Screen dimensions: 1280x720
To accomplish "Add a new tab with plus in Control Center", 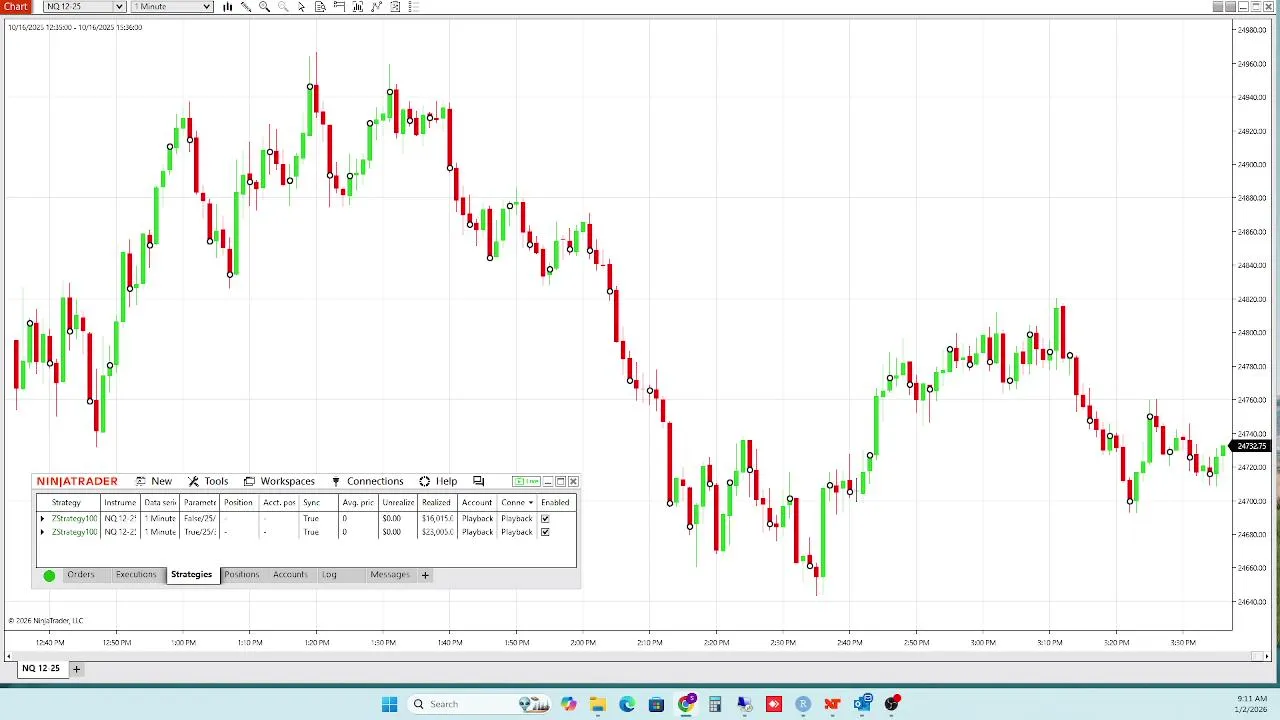I will click(425, 575).
